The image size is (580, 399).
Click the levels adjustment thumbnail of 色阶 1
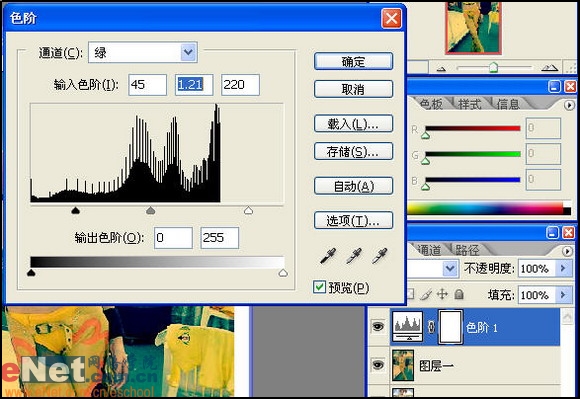point(407,327)
